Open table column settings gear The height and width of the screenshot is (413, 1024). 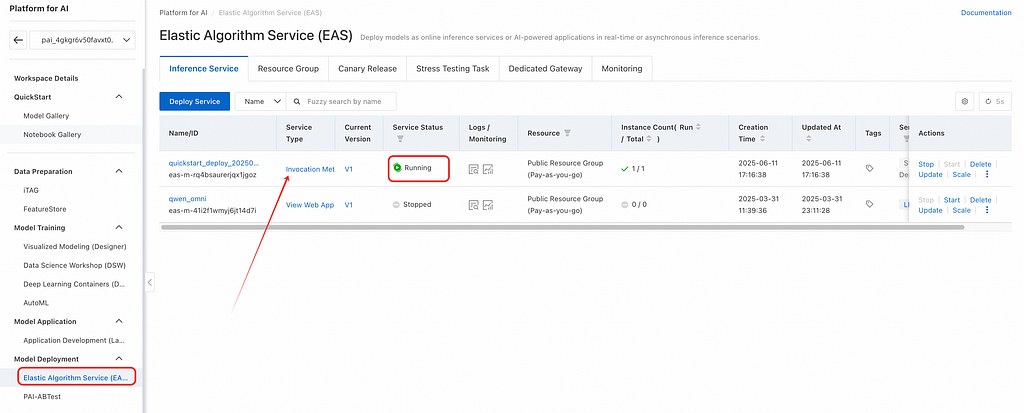[965, 101]
